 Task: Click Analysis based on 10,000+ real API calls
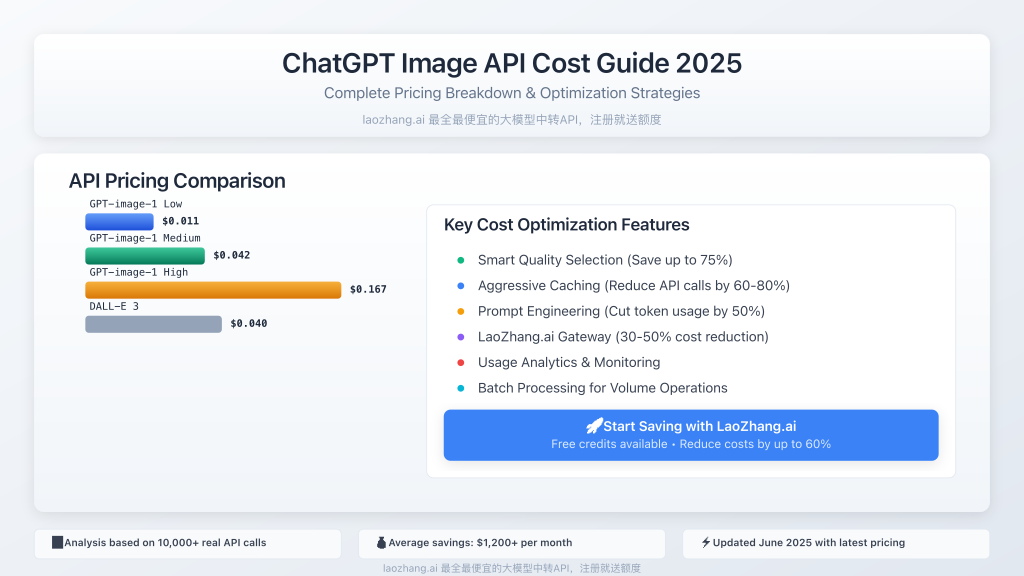165,543
